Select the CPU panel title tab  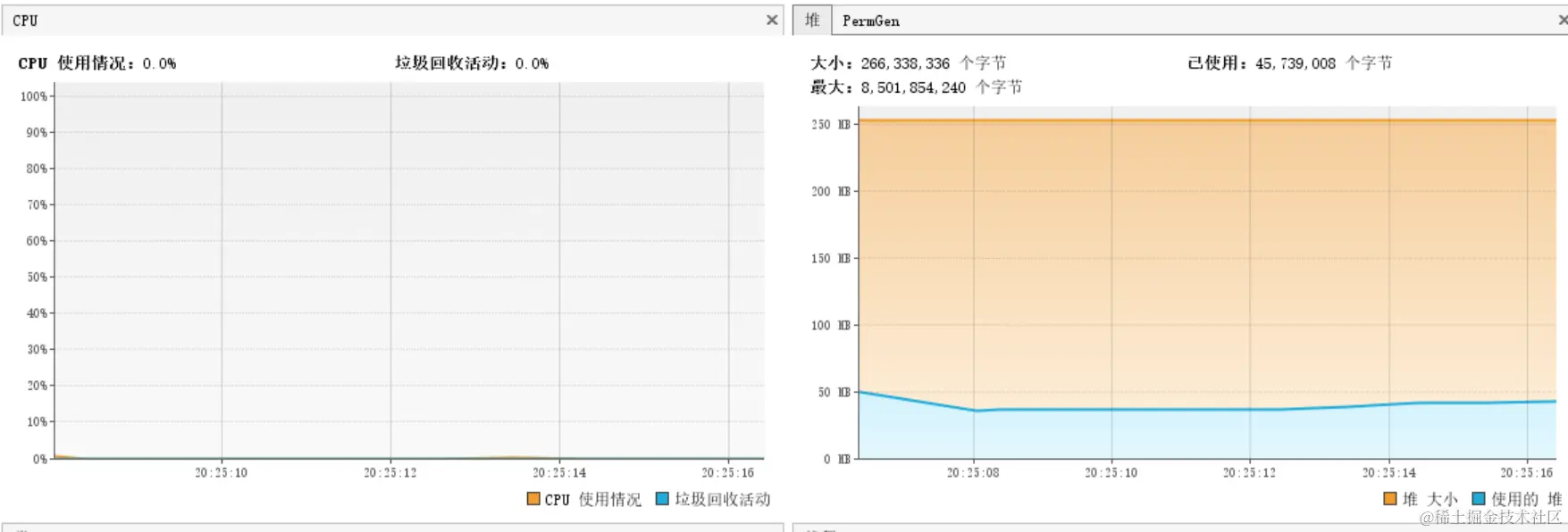[x=25, y=21]
